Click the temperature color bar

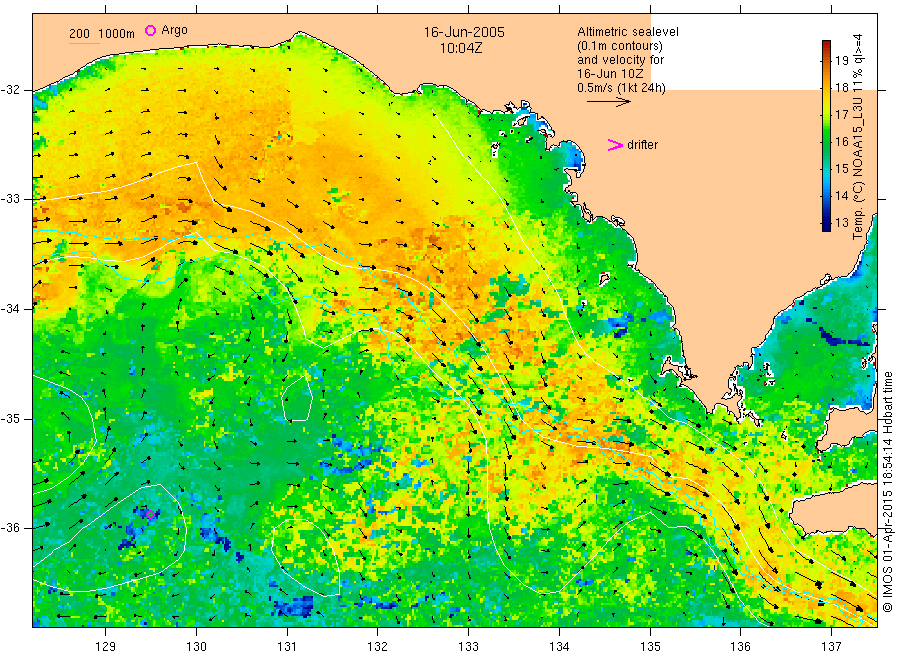[826, 136]
